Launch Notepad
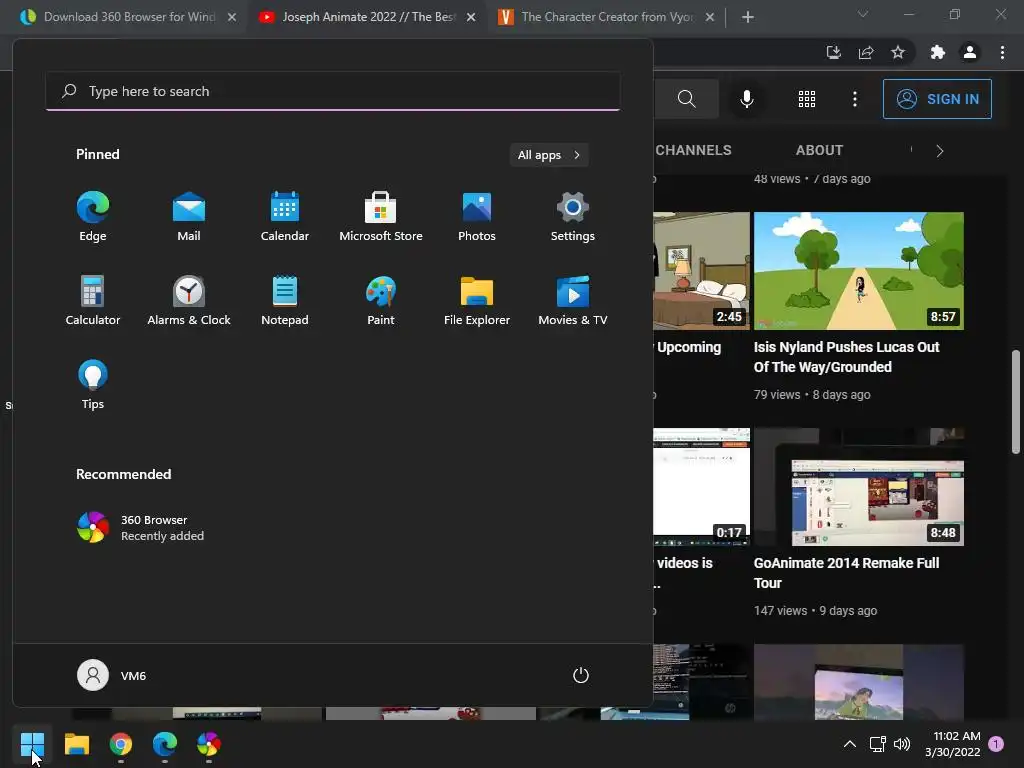 [x=285, y=300]
